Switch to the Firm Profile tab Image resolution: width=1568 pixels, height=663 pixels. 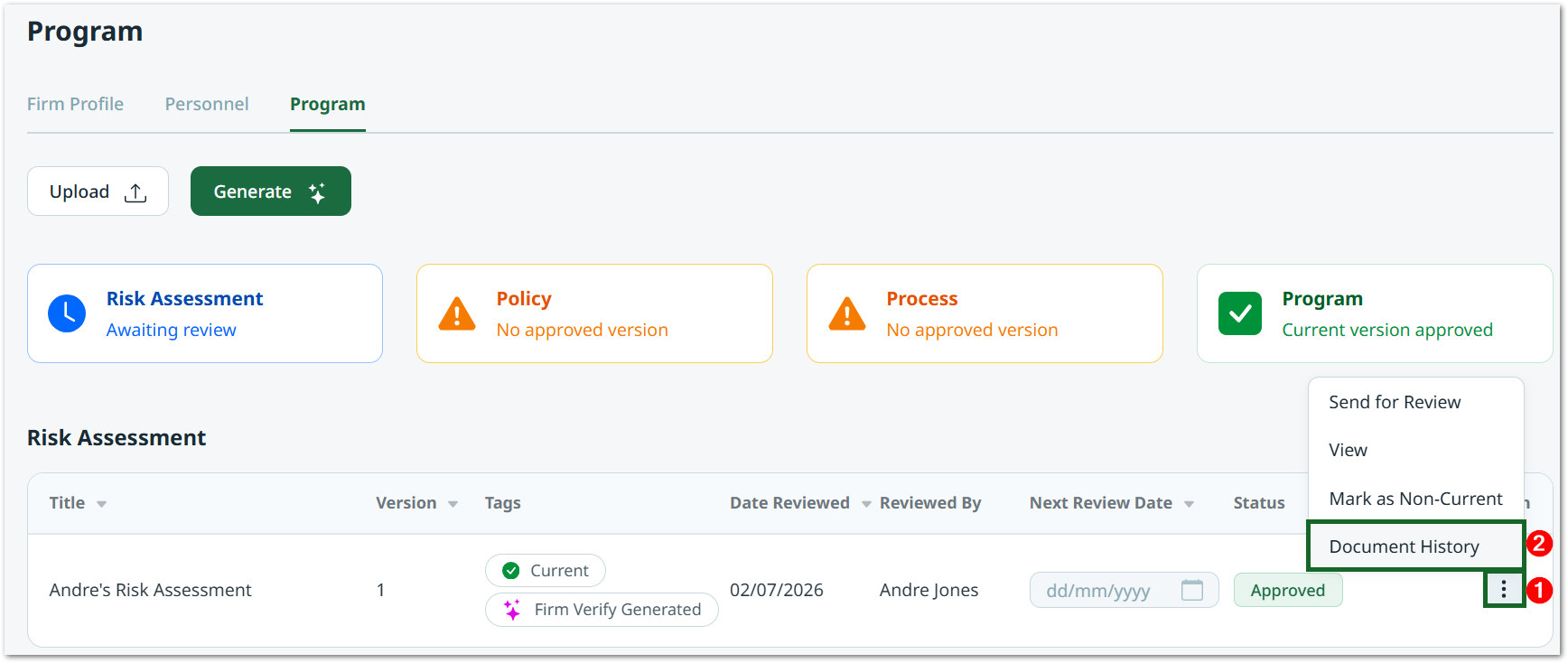tap(75, 104)
